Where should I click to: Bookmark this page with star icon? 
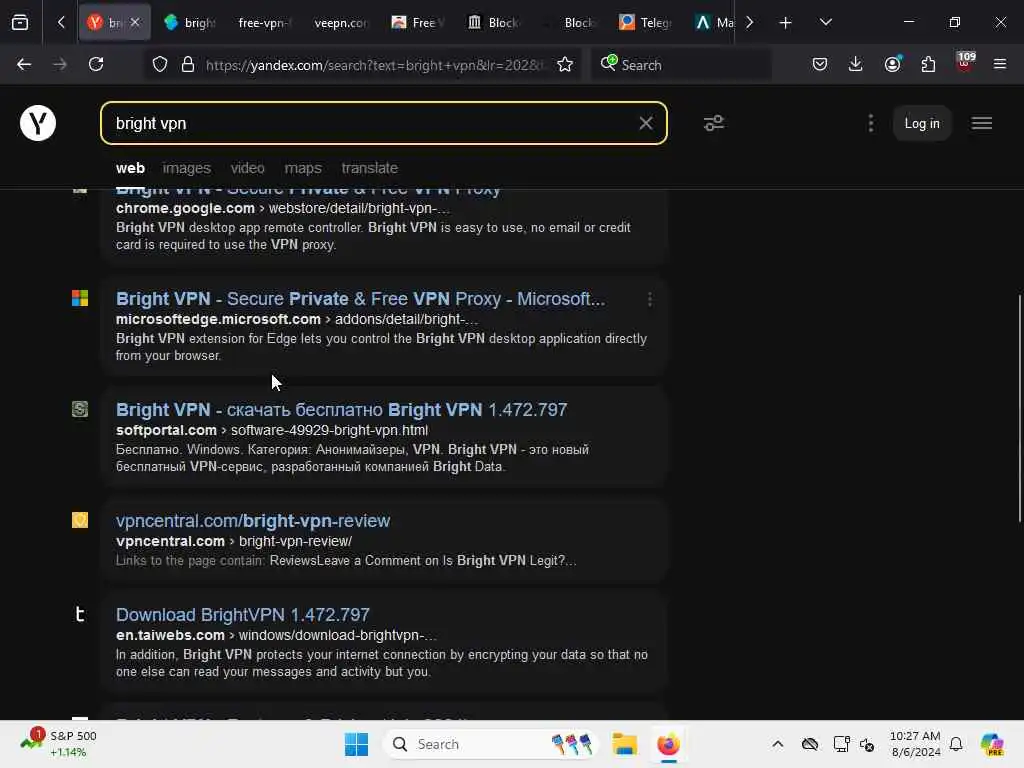[565, 65]
